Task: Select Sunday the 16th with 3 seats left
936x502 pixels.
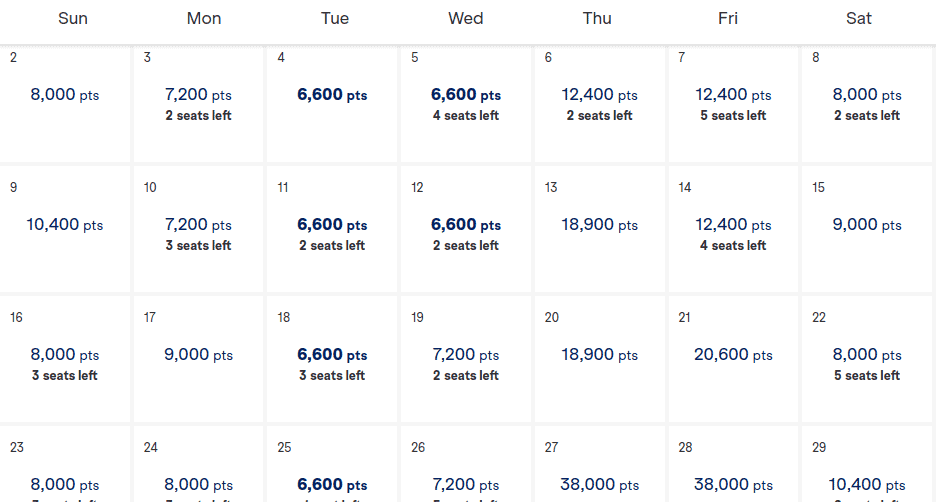Action: click(66, 363)
